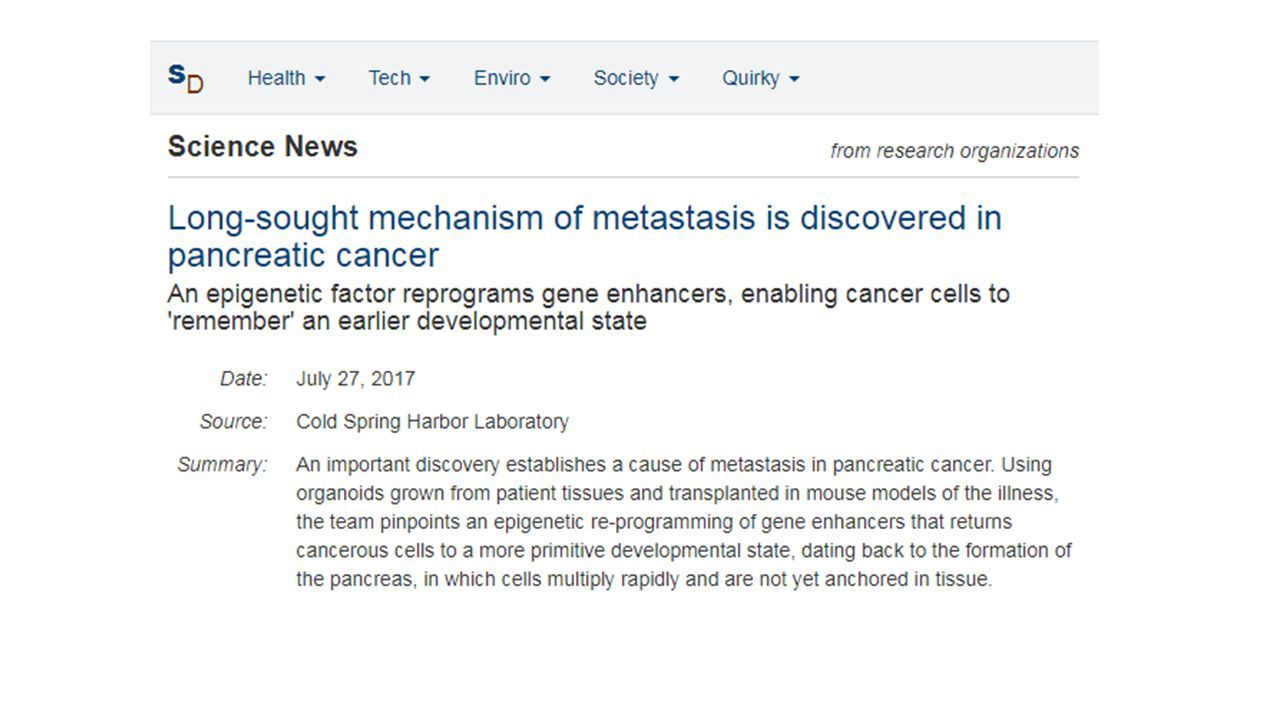Open the Quirky menu
The image size is (1280, 720).
761,78
